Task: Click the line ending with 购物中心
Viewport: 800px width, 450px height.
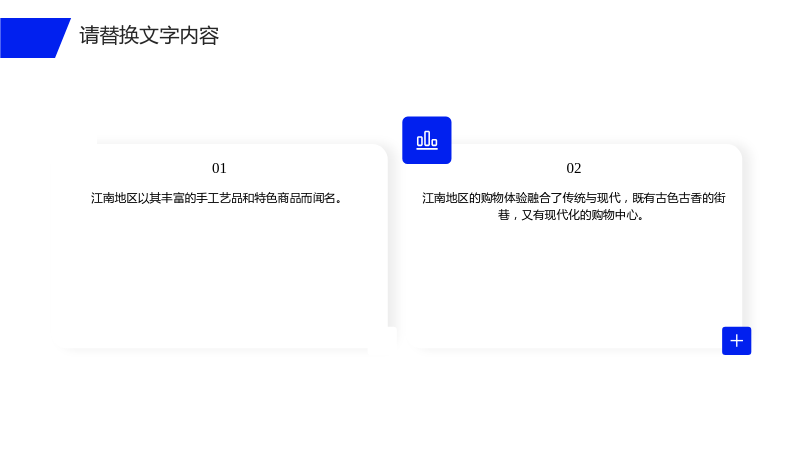Action: pos(571,215)
